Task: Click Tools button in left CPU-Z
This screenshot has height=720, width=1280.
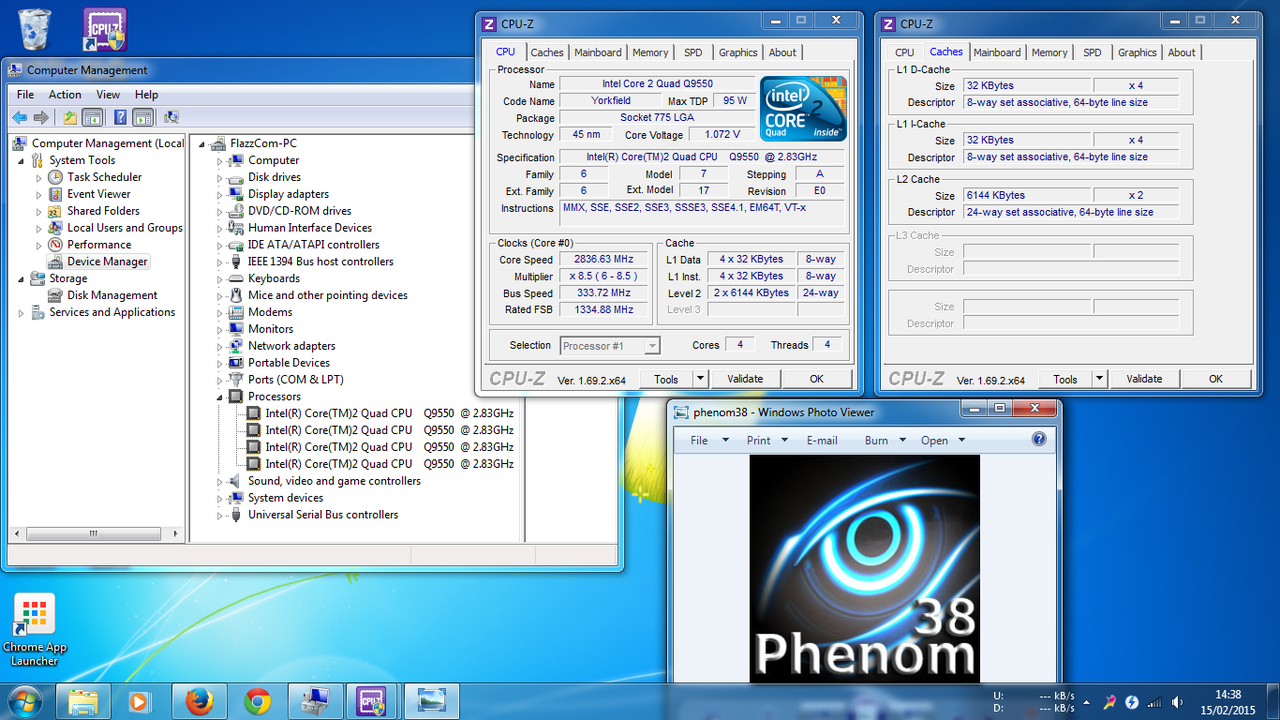Action: click(x=667, y=379)
